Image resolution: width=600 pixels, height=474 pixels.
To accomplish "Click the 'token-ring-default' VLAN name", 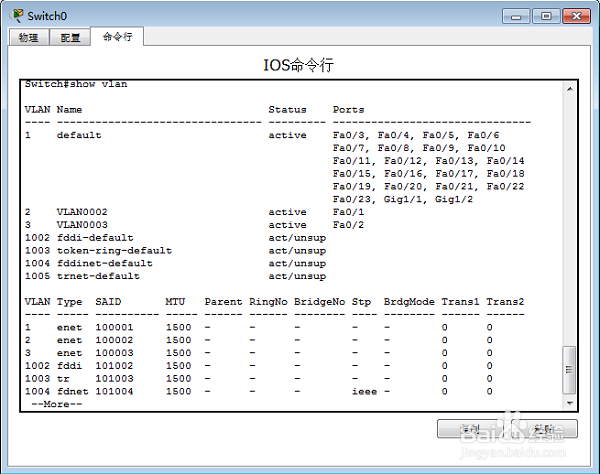I will [114, 251].
